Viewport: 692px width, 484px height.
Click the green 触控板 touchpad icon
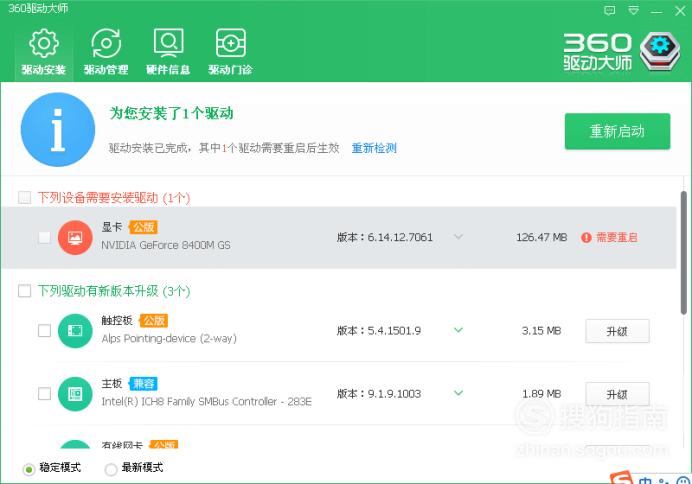tap(75, 330)
